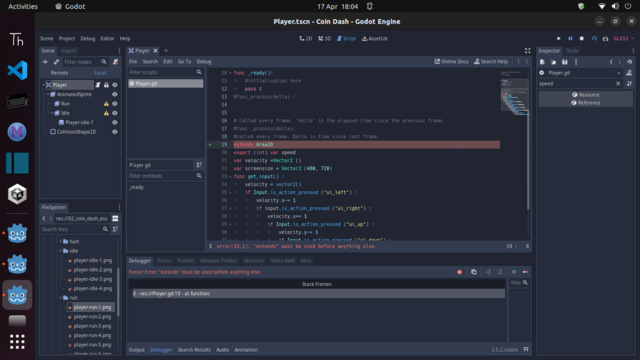
Task: Switch to the Import tab
Action: coord(69,51)
